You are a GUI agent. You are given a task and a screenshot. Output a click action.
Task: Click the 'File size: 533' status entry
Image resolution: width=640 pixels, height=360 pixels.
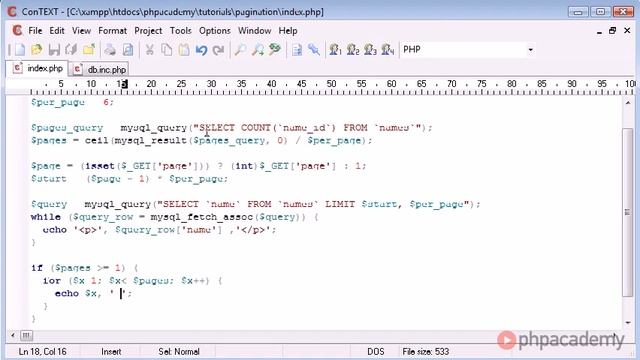click(425, 351)
